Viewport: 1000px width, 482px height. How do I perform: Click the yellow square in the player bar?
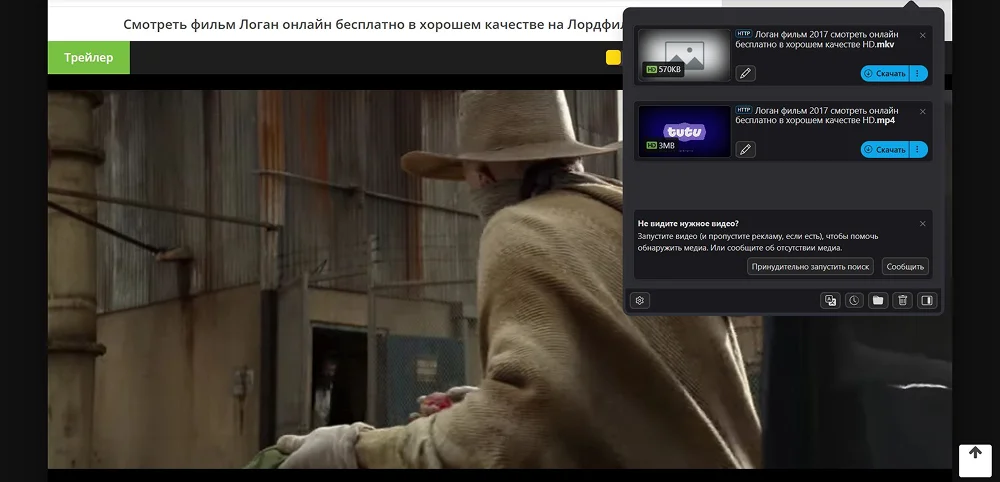click(613, 58)
